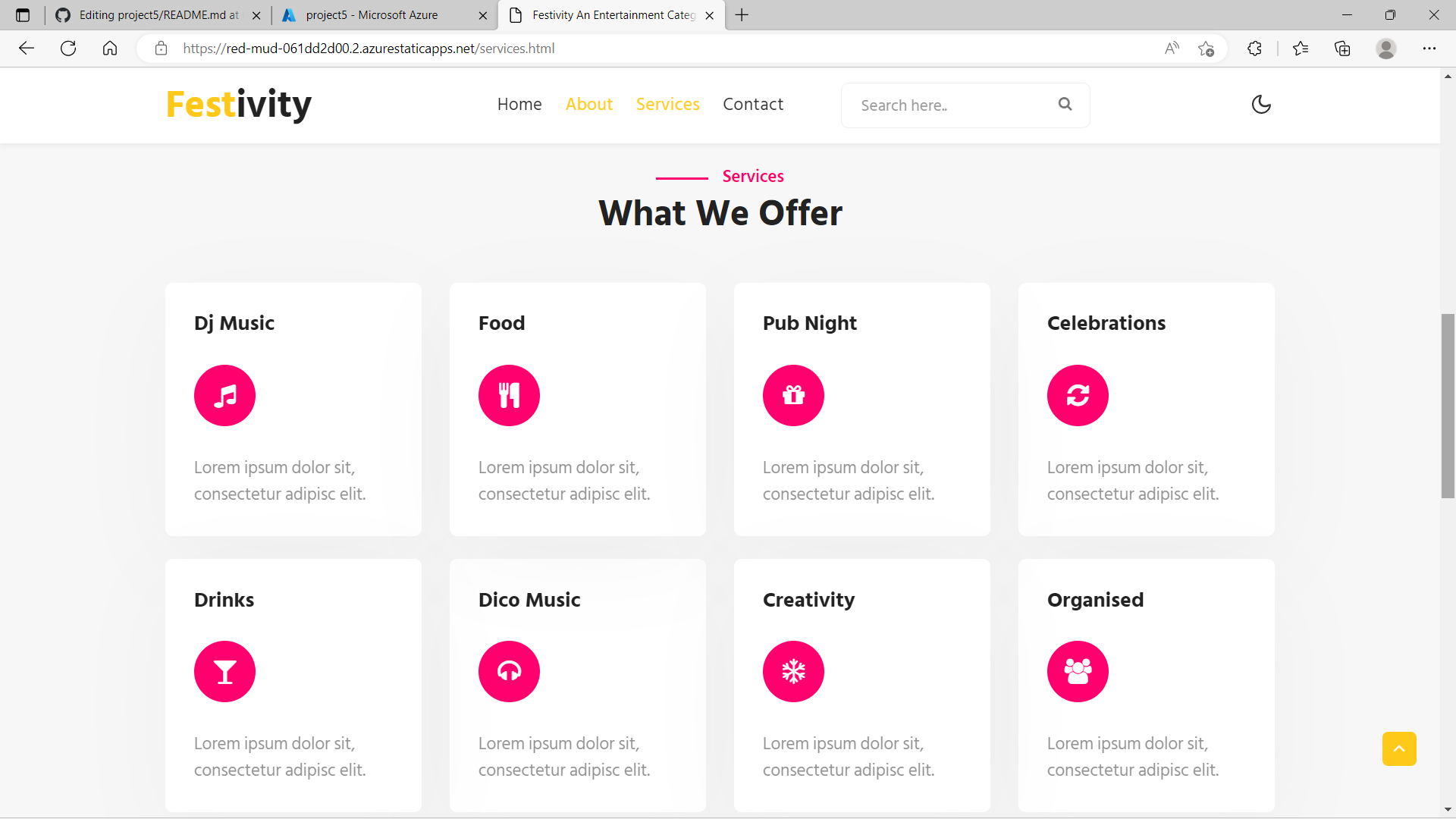Click the Search here input field
This screenshot has width=1456, height=819.
click(x=952, y=105)
